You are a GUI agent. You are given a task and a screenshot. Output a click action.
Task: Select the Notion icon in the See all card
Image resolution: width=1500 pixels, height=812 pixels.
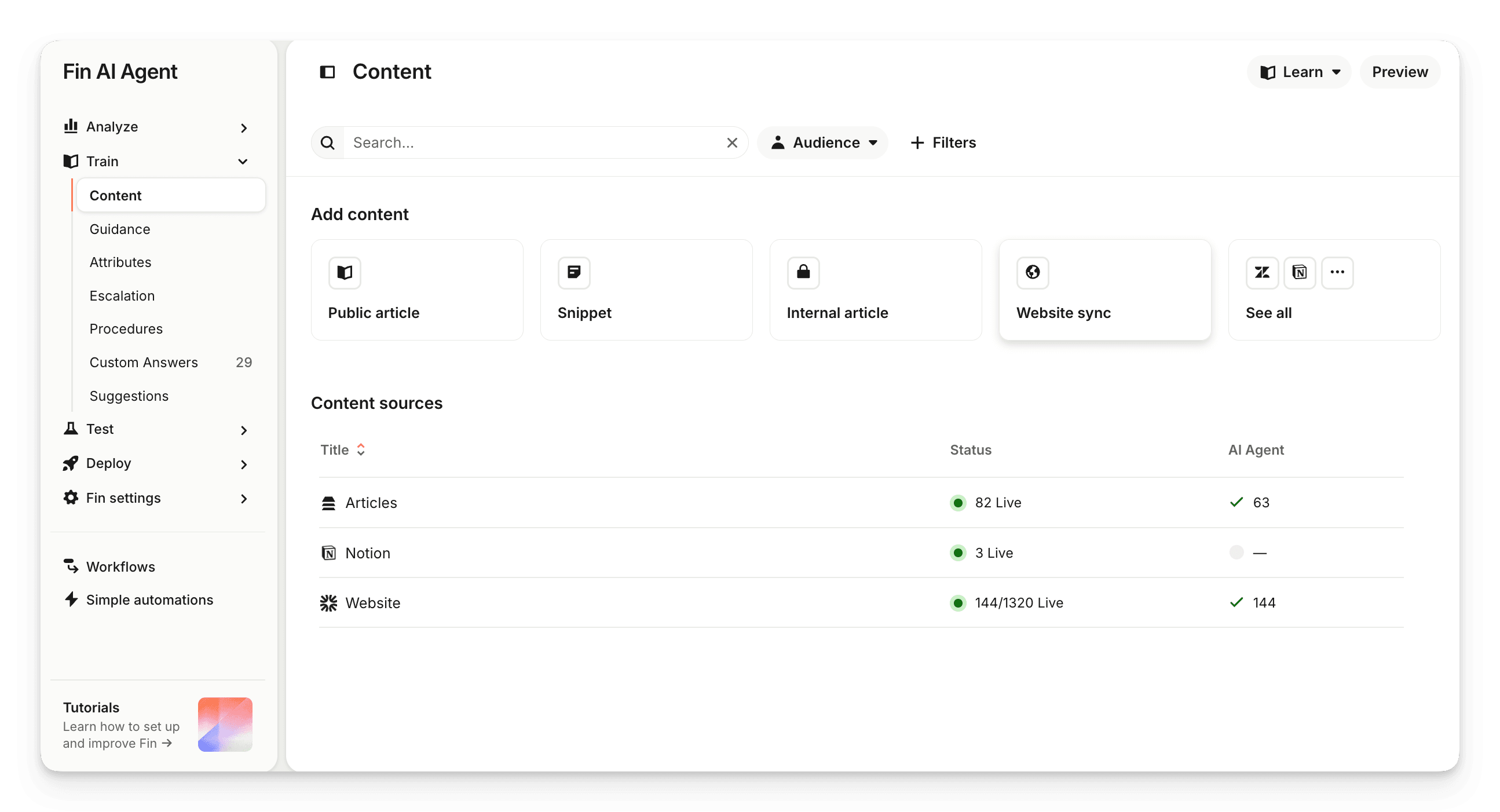tap(1300, 273)
